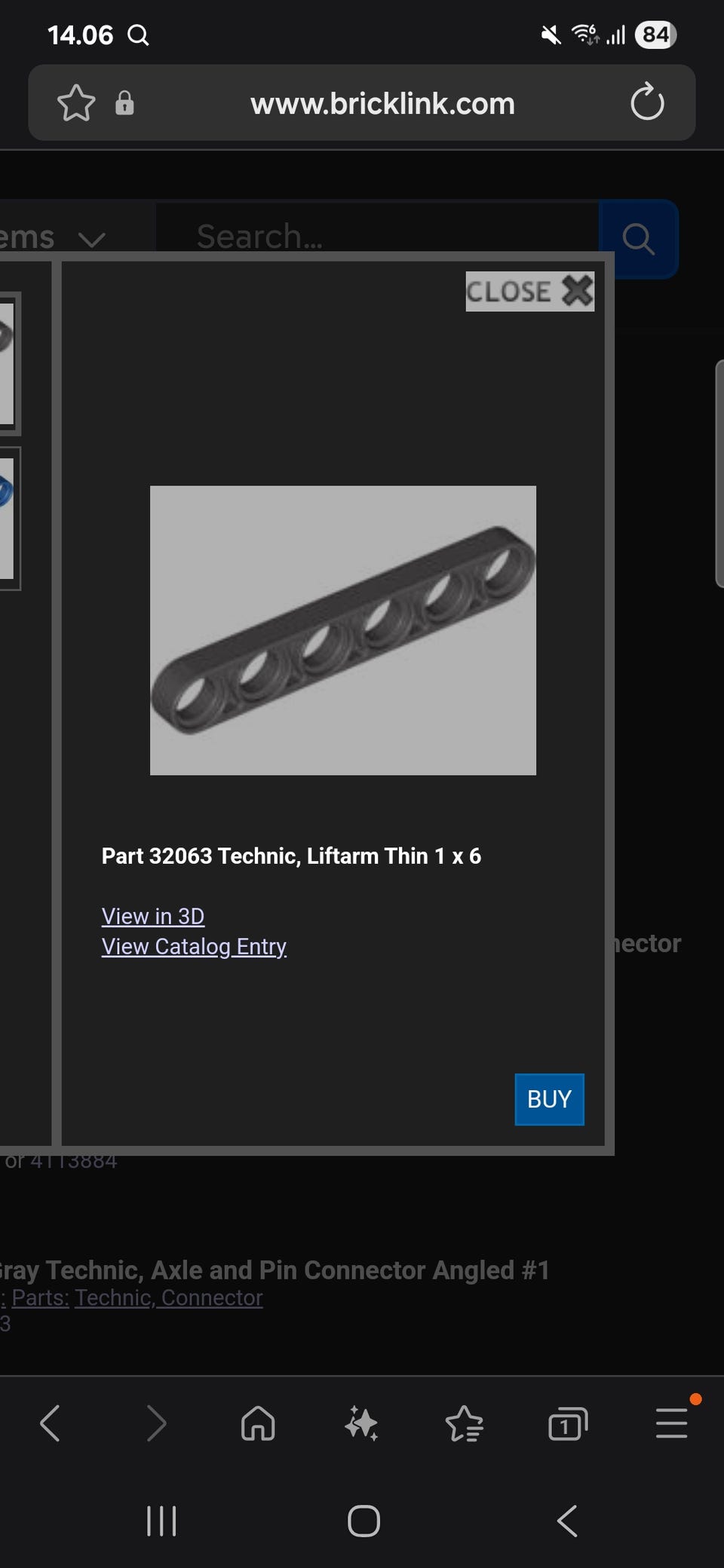Expand the Items dropdown chevron

(91, 240)
